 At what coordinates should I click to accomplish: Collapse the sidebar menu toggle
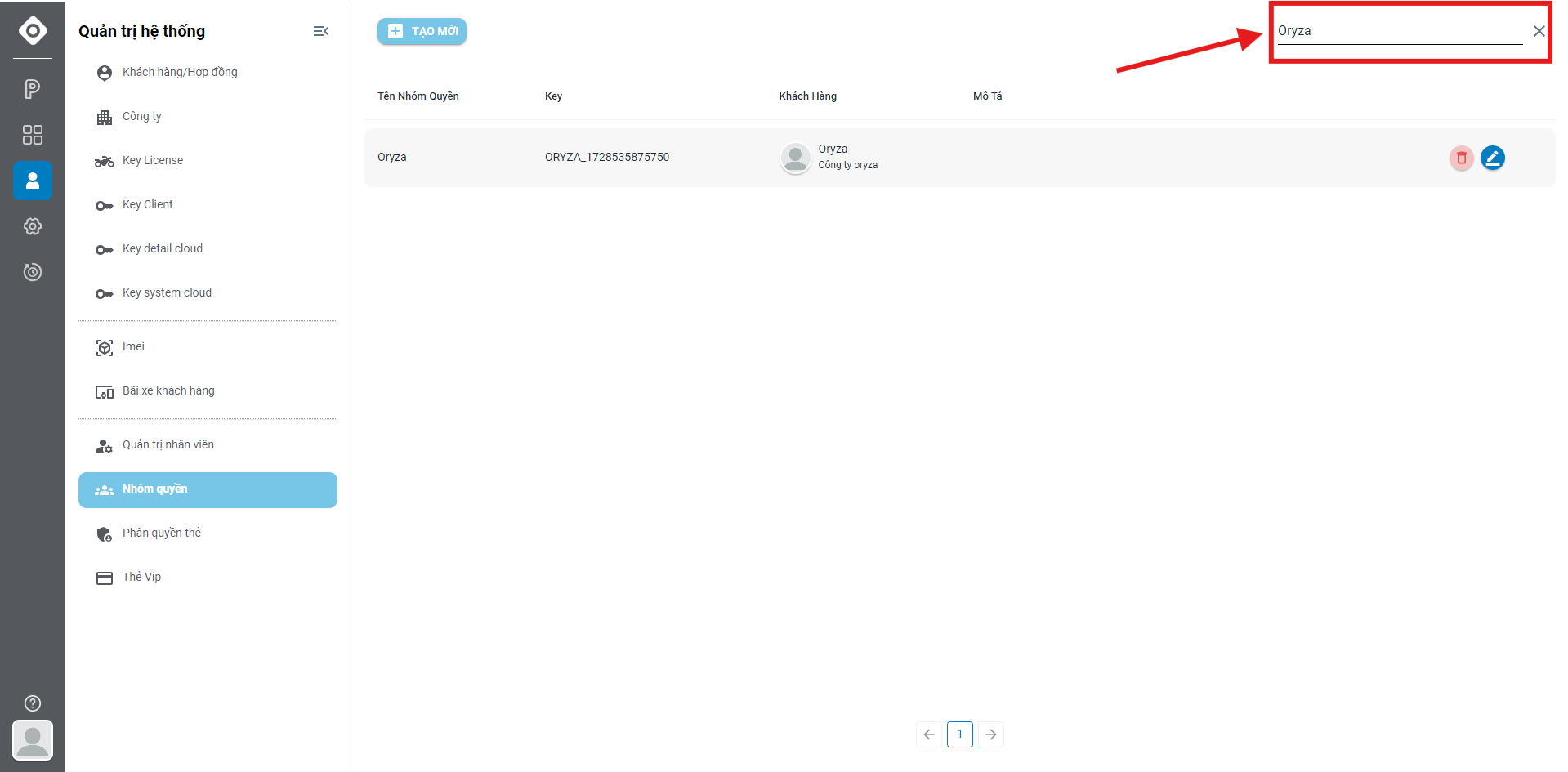click(320, 31)
